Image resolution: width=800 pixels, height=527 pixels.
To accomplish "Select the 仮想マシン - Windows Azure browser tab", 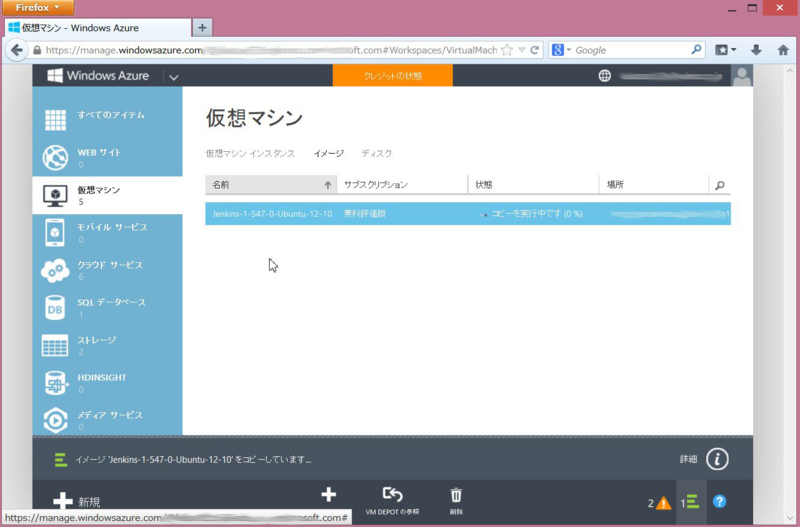I will (x=98, y=28).
